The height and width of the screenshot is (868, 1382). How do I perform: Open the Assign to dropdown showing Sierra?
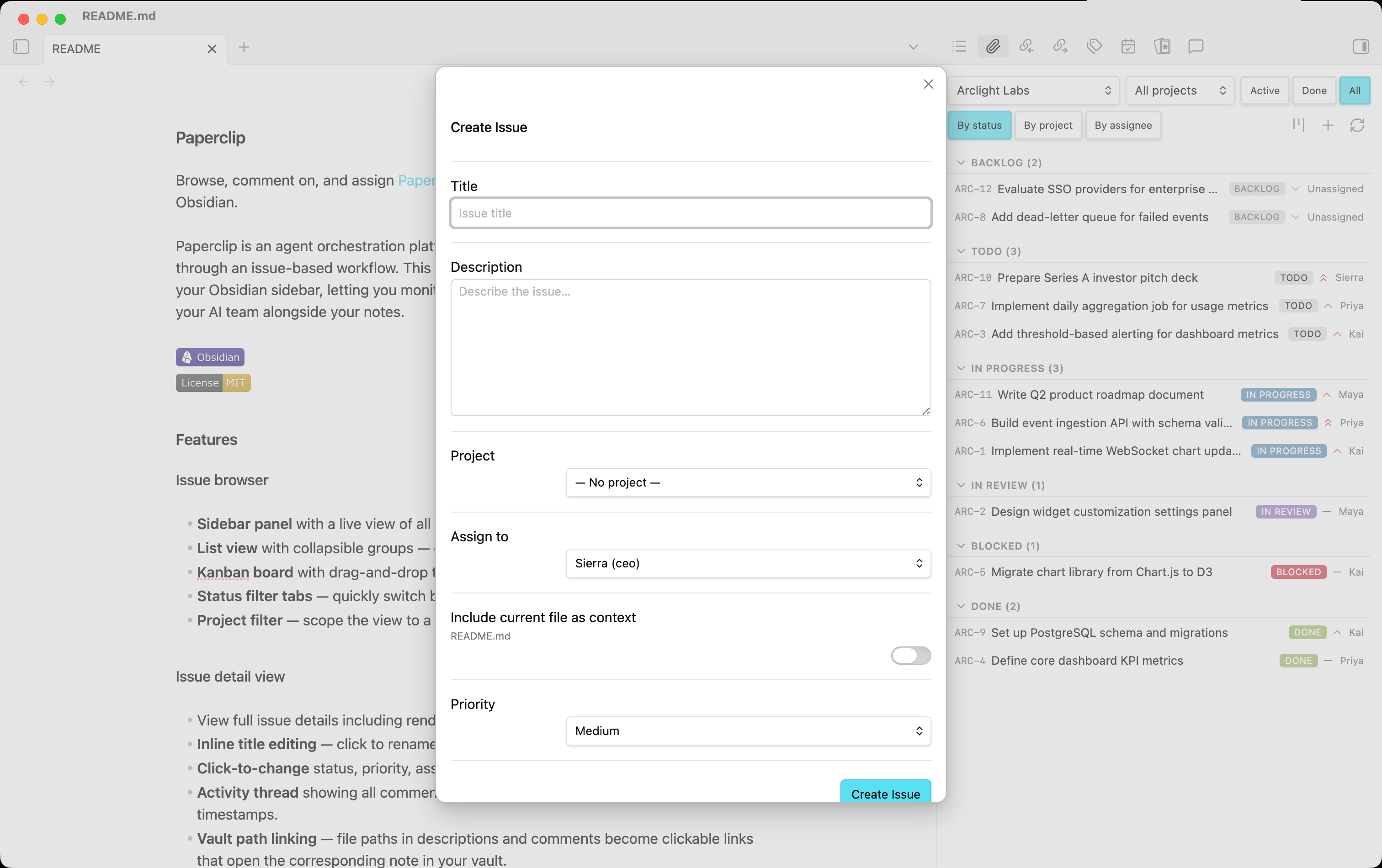click(748, 563)
